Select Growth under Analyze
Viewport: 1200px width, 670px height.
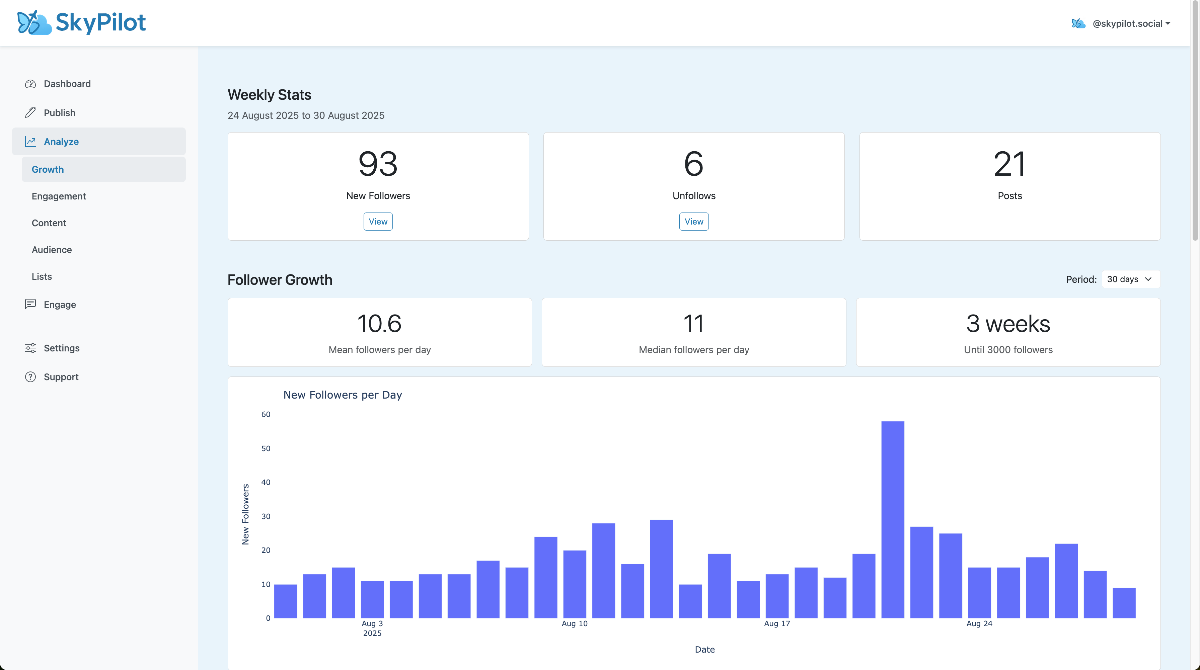pos(47,169)
